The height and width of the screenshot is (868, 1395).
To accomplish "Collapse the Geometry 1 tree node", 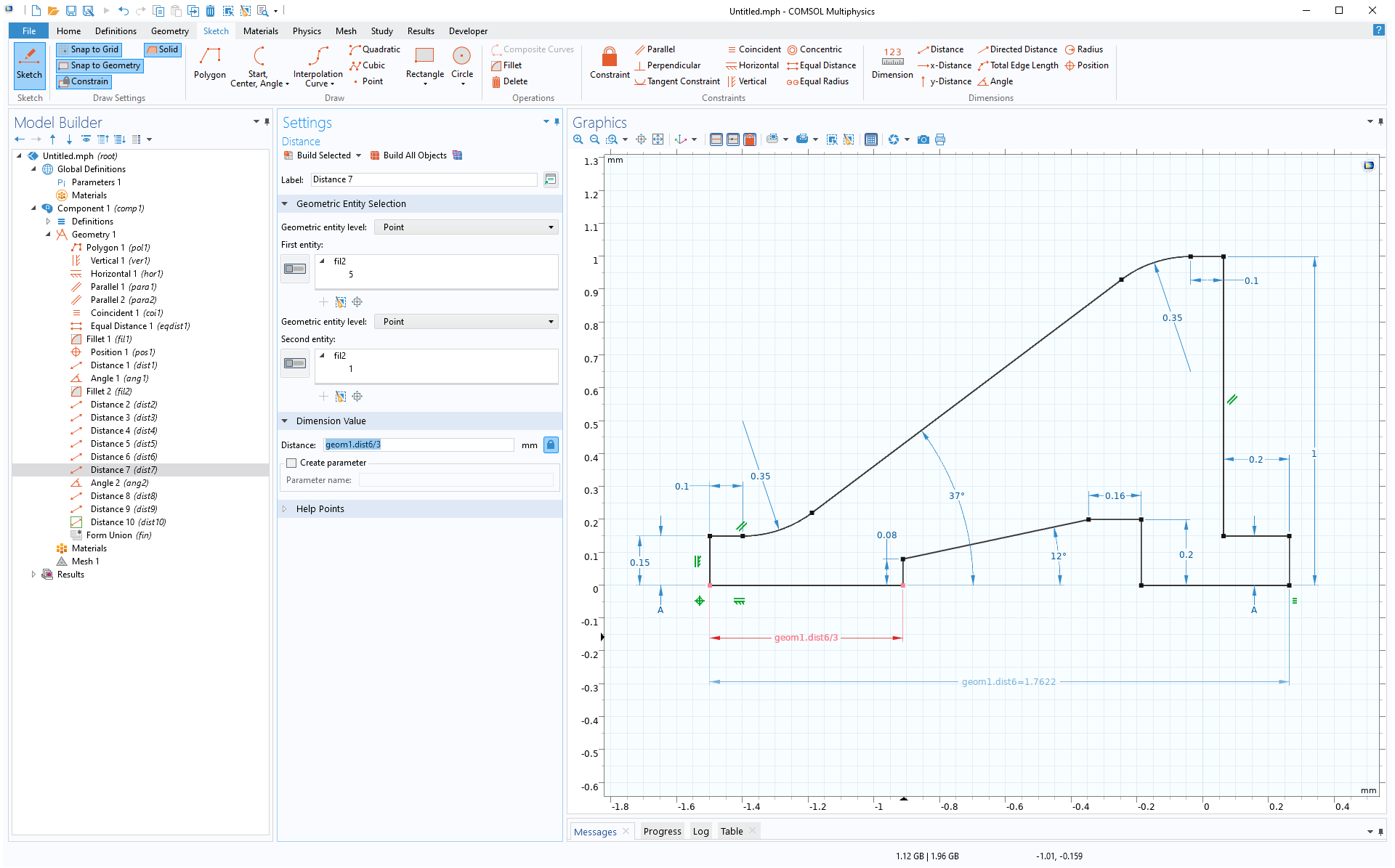I will click(48, 234).
